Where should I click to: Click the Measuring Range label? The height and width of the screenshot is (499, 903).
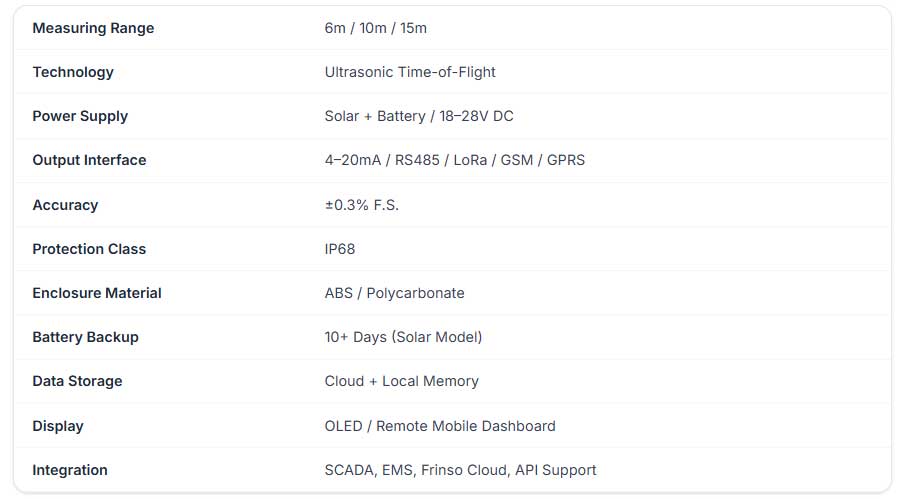tap(93, 28)
